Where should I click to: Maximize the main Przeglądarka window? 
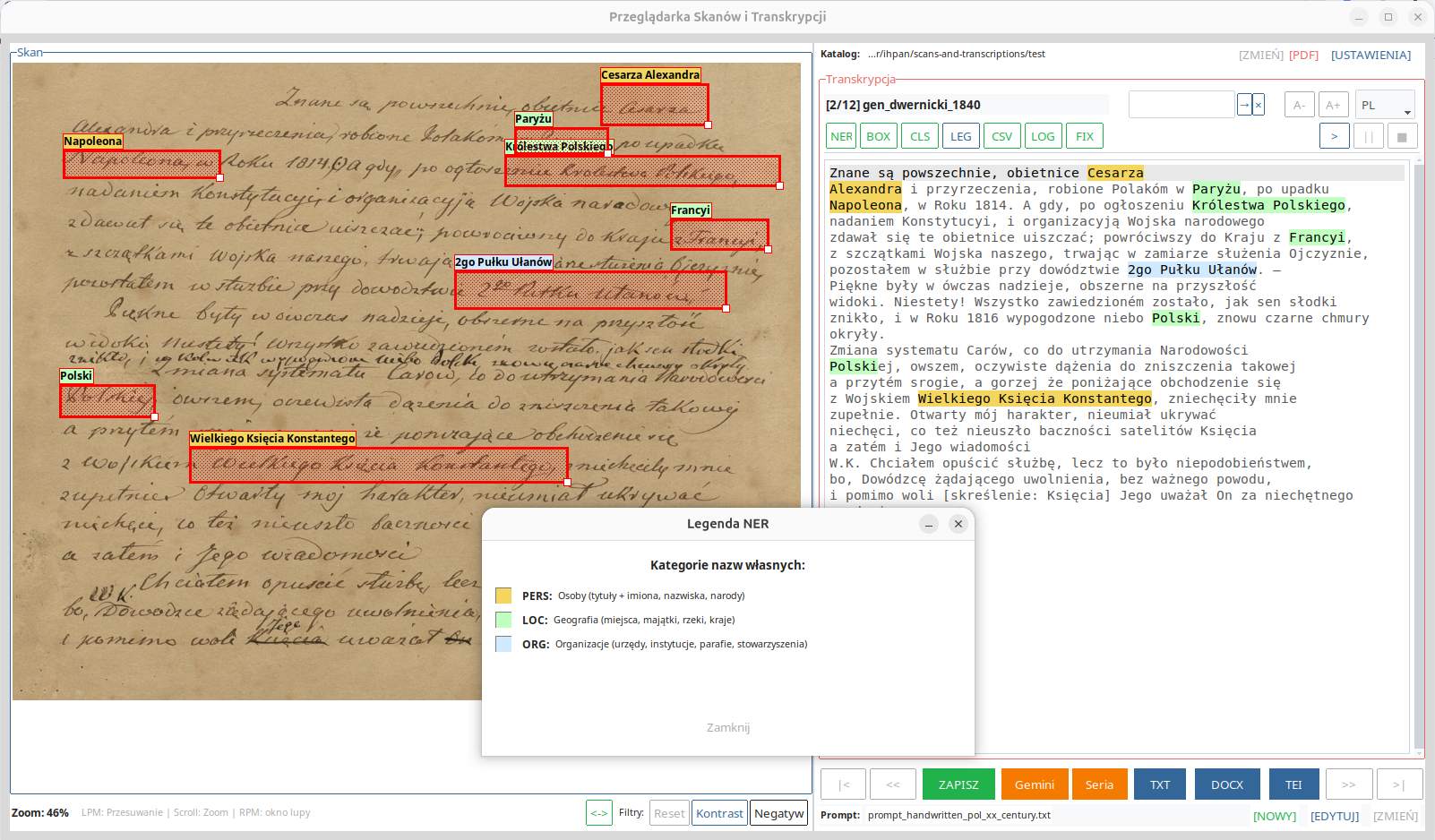[1388, 17]
